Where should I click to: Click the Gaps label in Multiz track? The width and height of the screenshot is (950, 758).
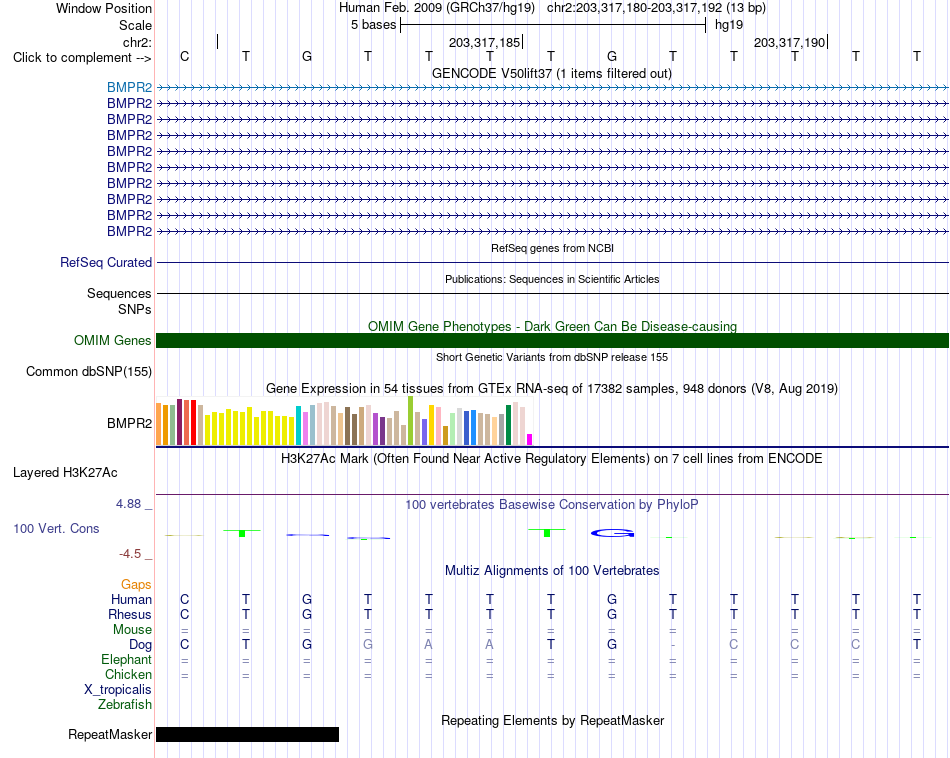tap(136, 584)
